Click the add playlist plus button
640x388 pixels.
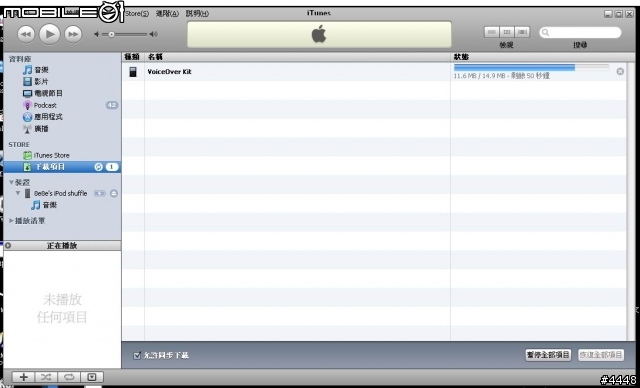[x=23, y=377]
